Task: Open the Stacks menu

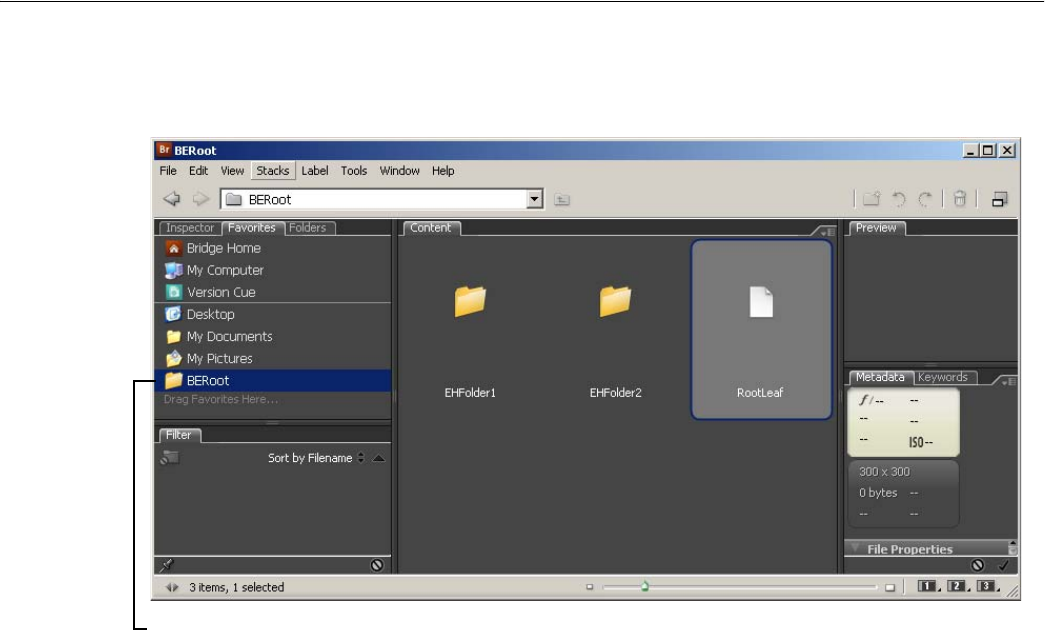Action: (x=273, y=171)
